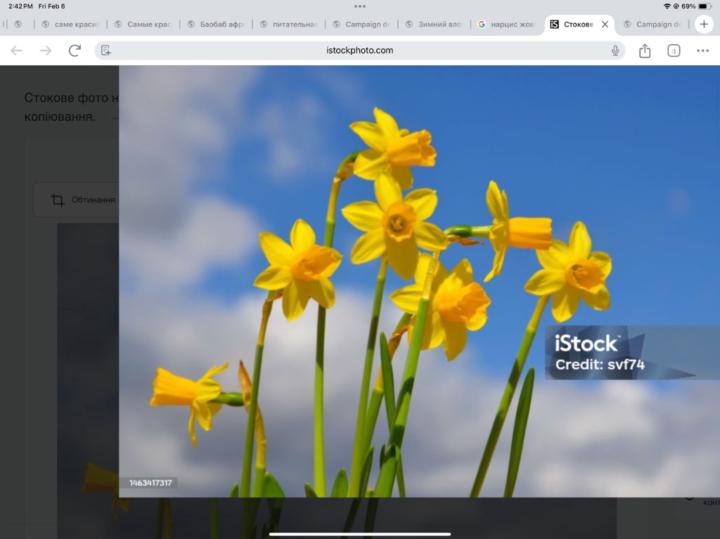
Task: Switch to the саме краси tab
Action: coord(70,24)
